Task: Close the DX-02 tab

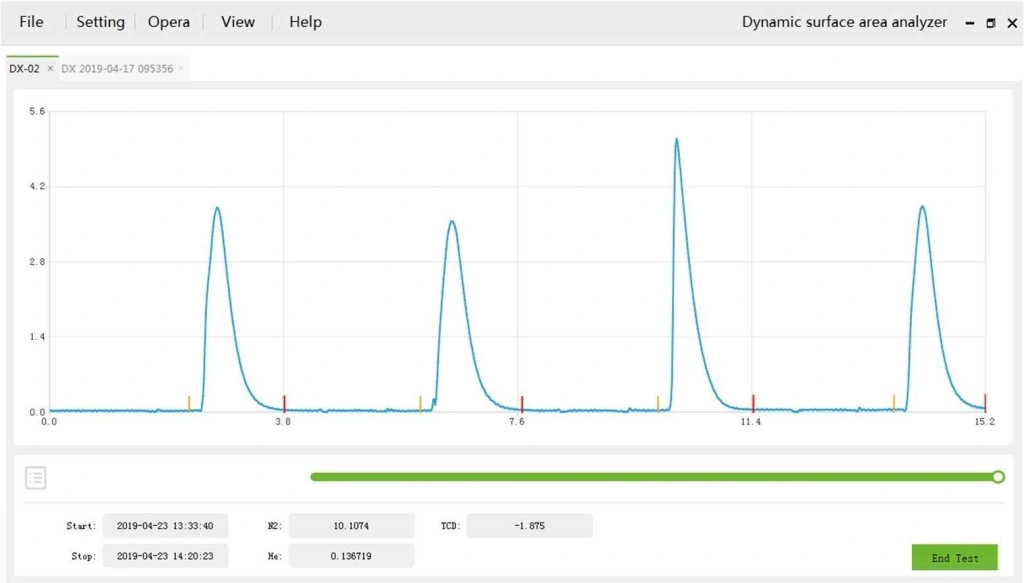Action: coord(50,69)
